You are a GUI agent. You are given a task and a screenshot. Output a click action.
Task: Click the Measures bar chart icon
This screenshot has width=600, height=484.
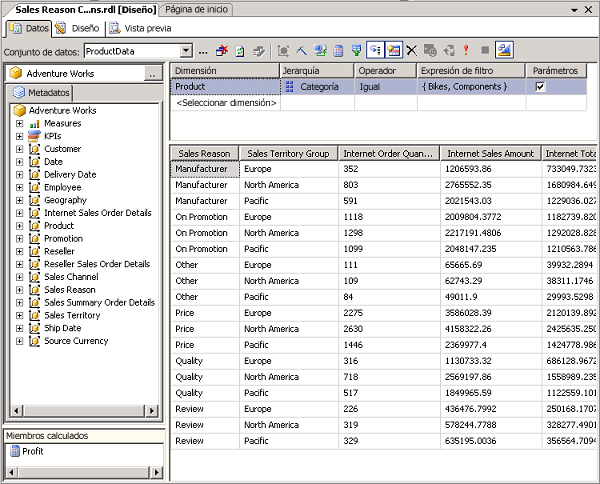coord(35,123)
